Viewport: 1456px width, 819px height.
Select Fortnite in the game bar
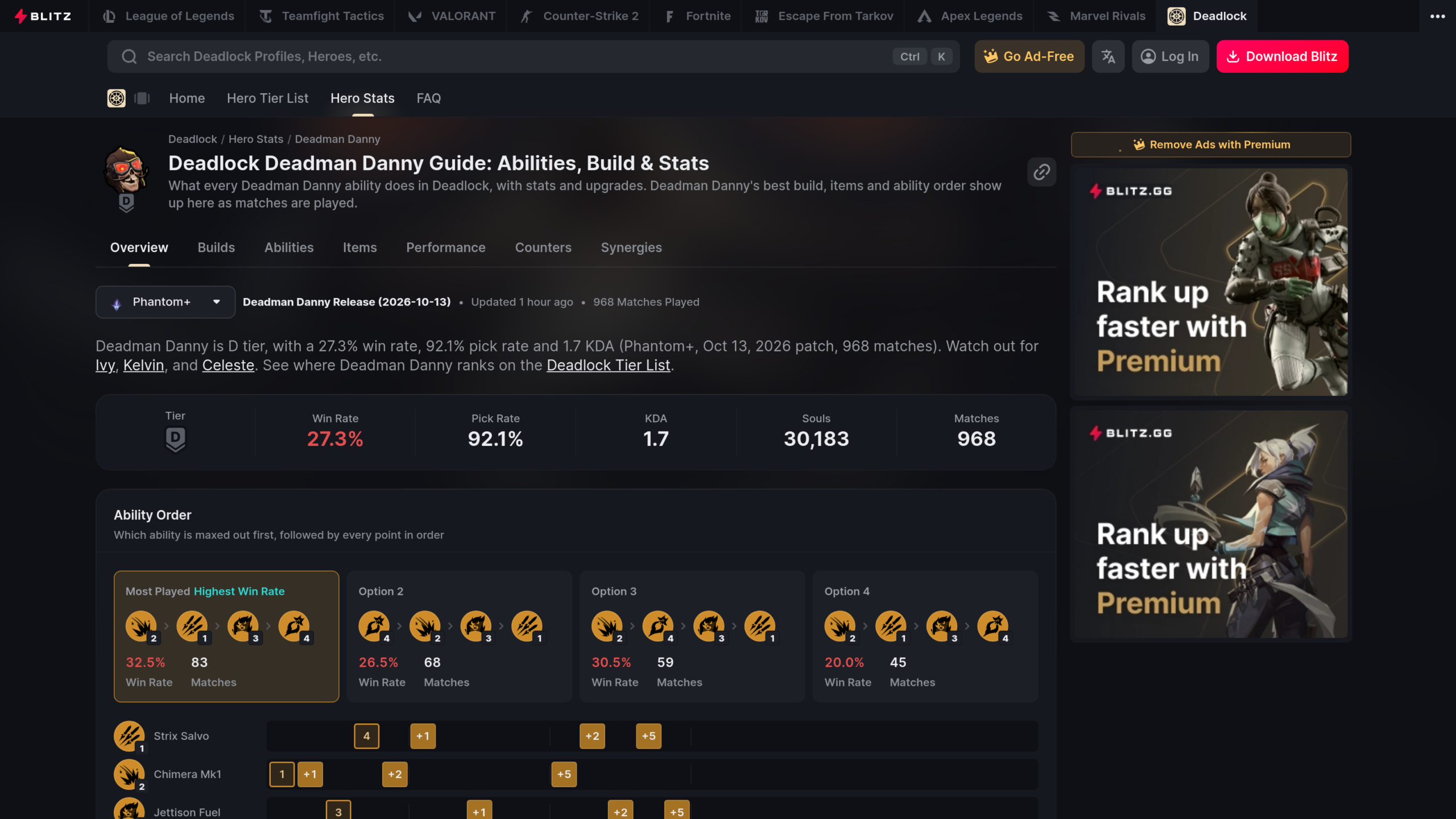click(x=697, y=16)
